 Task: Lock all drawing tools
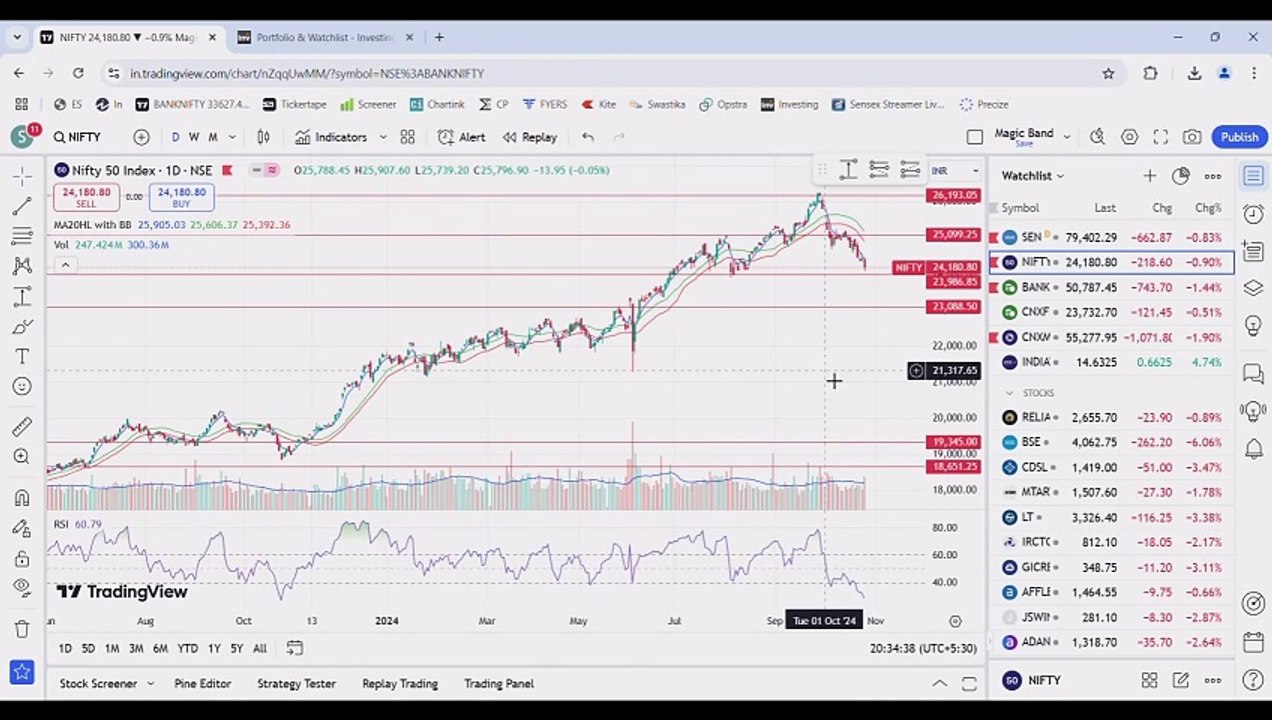click(21, 558)
